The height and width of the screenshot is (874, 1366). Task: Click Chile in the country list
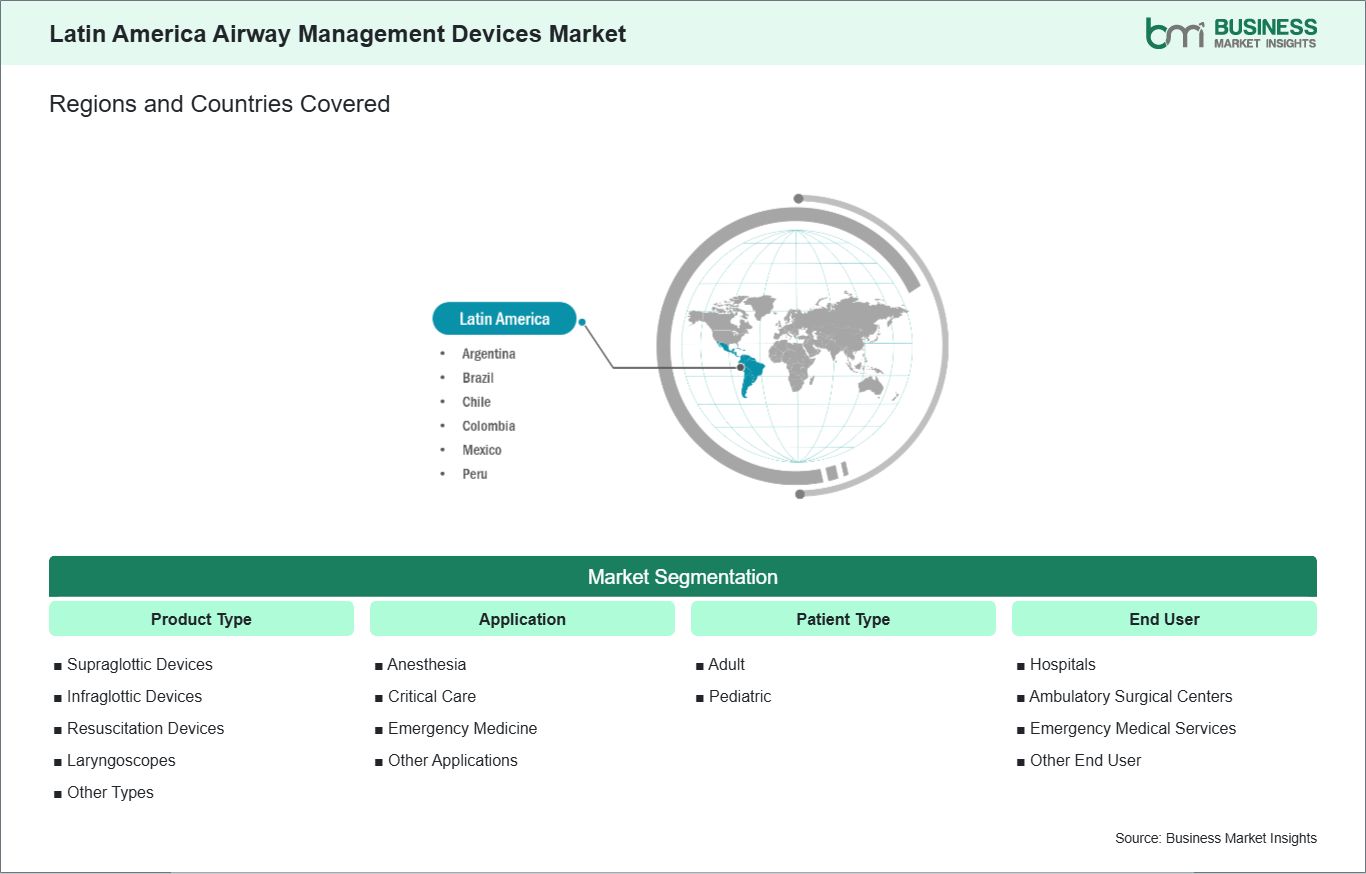point(476,402)
